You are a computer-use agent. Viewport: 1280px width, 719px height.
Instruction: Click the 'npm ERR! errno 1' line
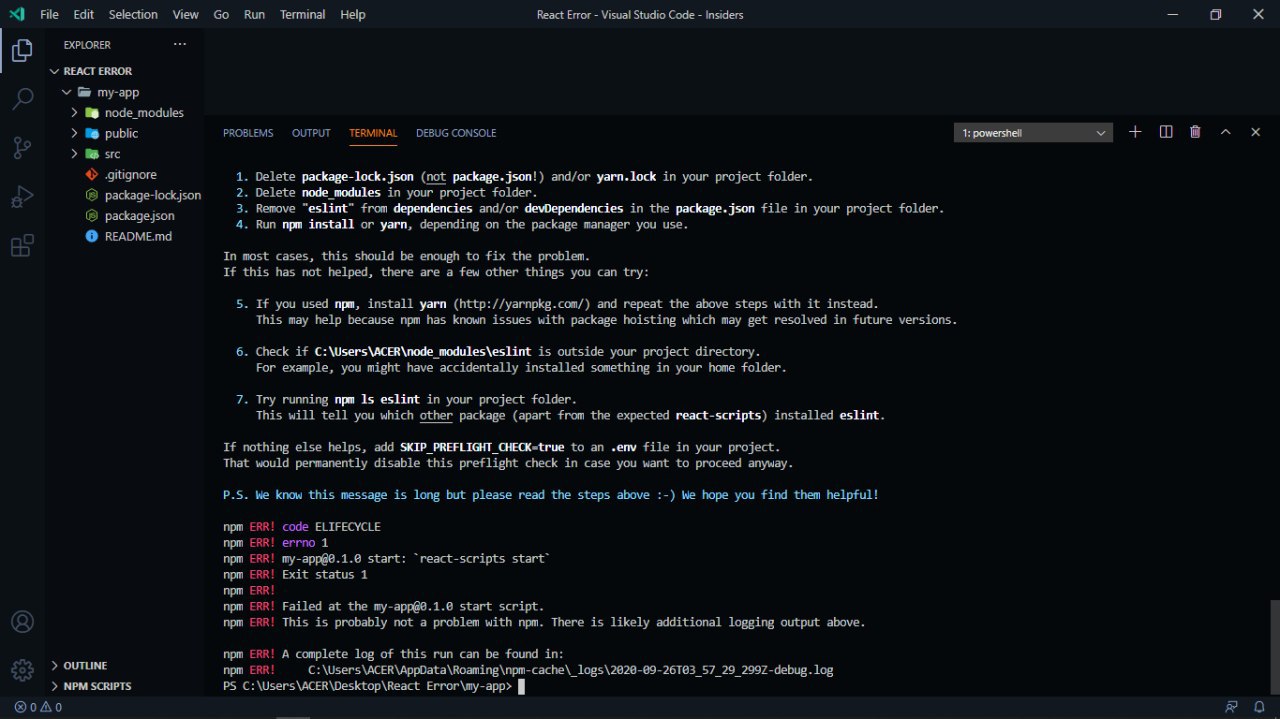[275, 543]
